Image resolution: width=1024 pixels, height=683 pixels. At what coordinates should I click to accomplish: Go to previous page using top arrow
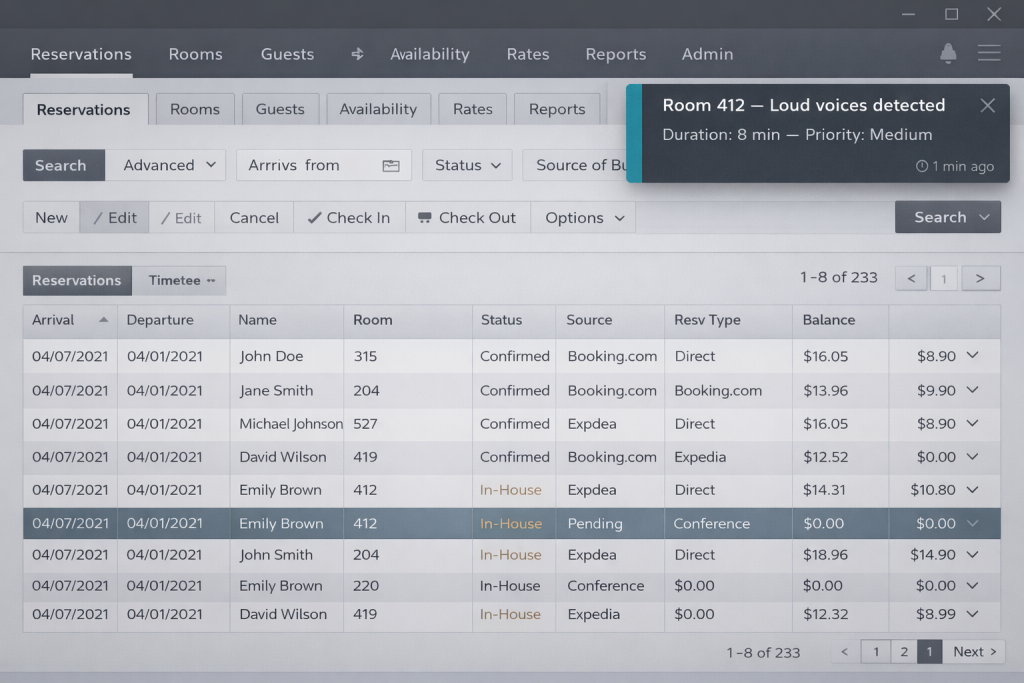tap(910, 279)
